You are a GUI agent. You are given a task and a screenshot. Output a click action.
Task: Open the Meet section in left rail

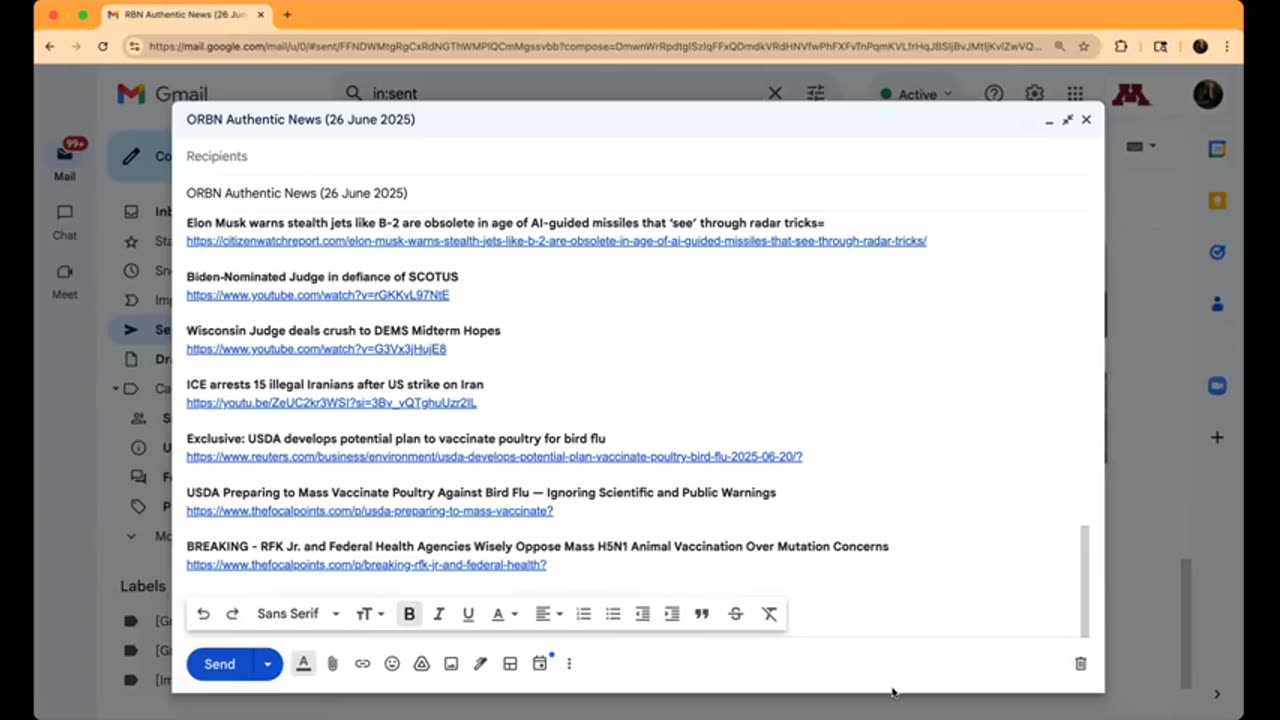[x=65, y=281]
